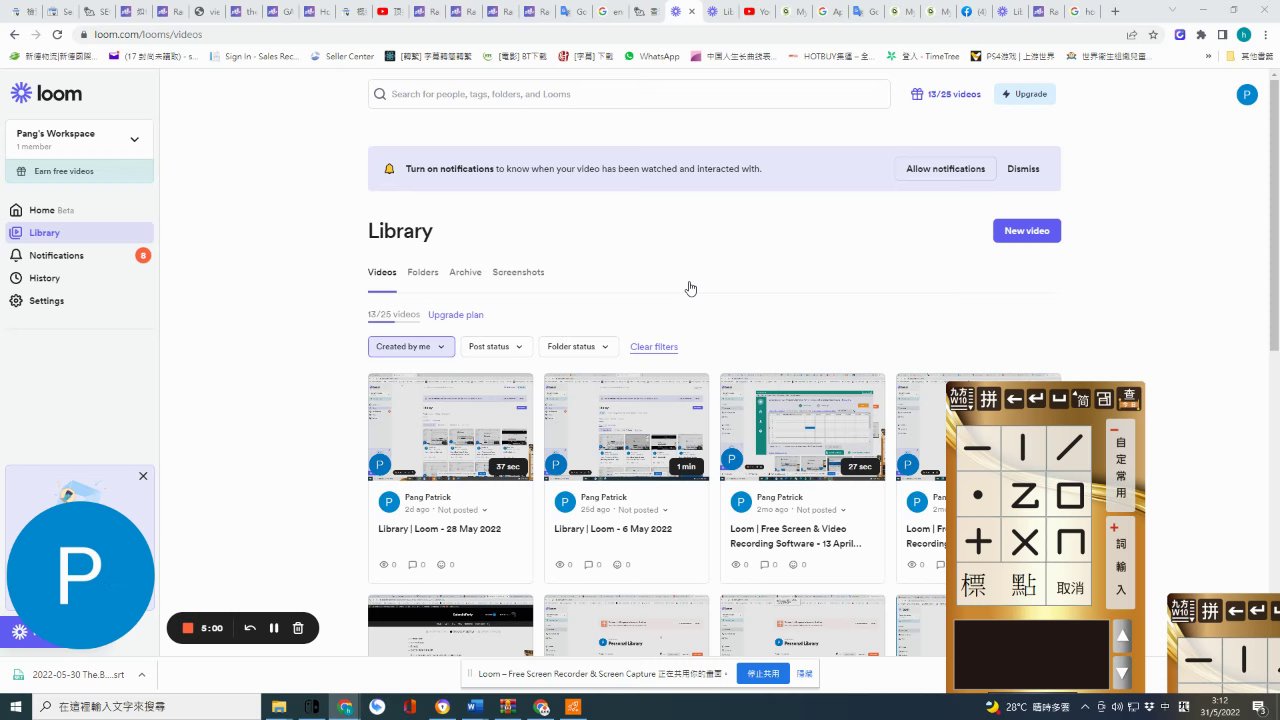Open the downloaded .srt file options chevron
The width and height of the screenshot is (1280, 720).
(142, 675)
